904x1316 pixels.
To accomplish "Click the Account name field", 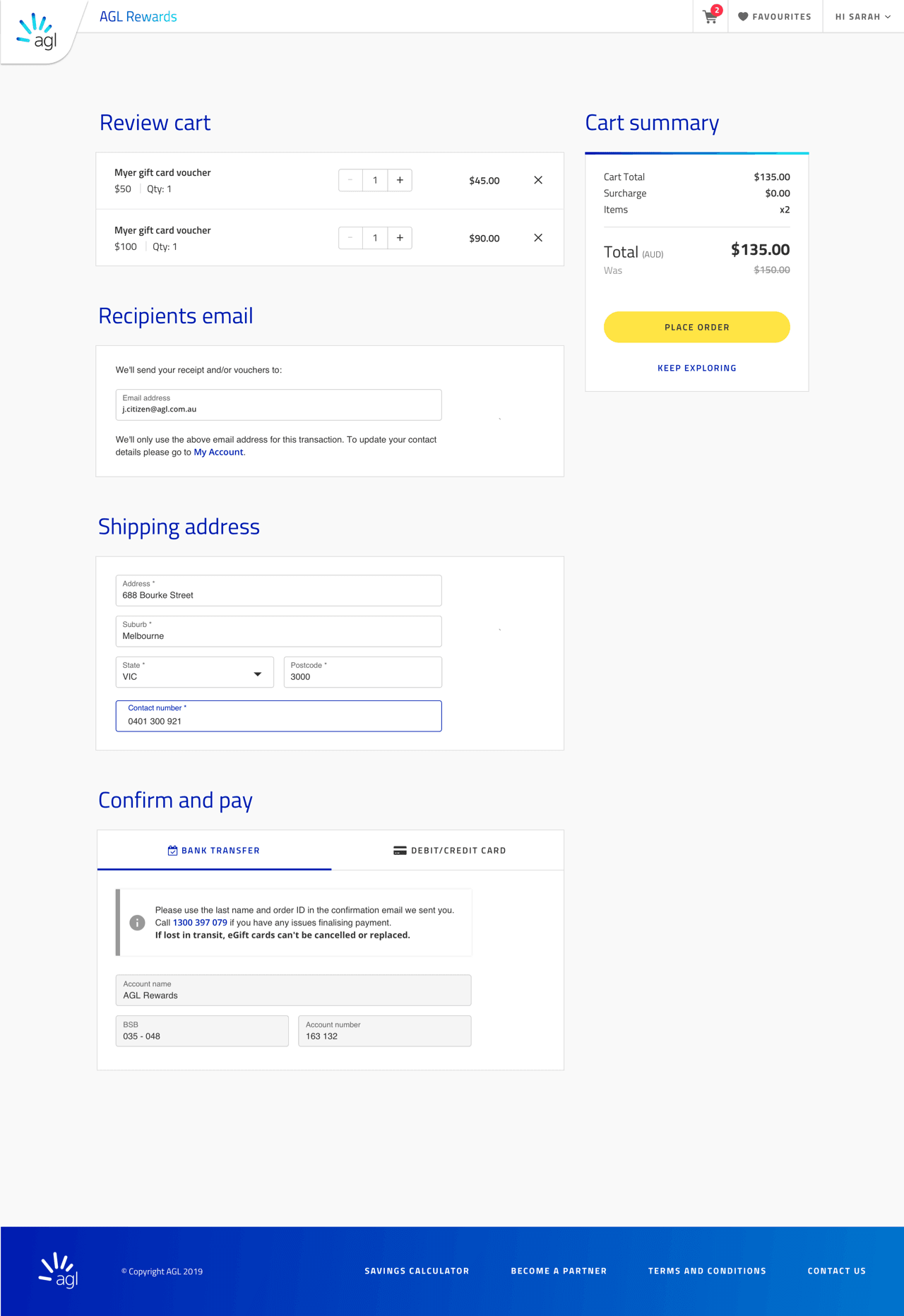I will (293, 990).
